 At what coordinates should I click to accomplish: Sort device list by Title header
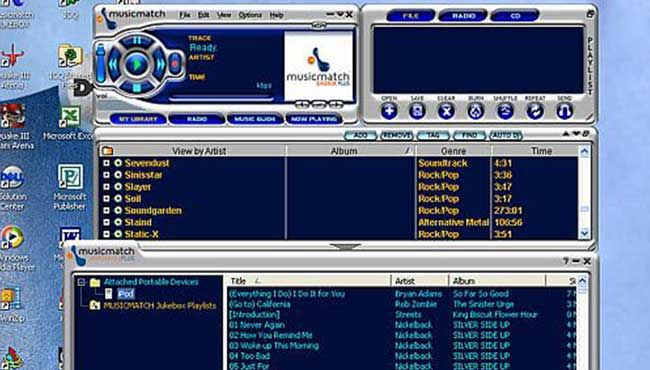(x=309, y=281)
